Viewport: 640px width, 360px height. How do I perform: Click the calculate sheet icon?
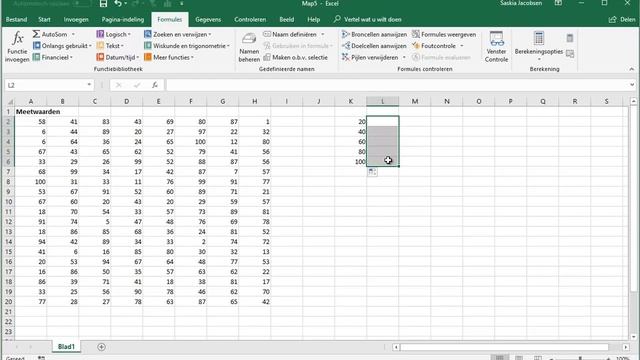[x=570, y=54]
